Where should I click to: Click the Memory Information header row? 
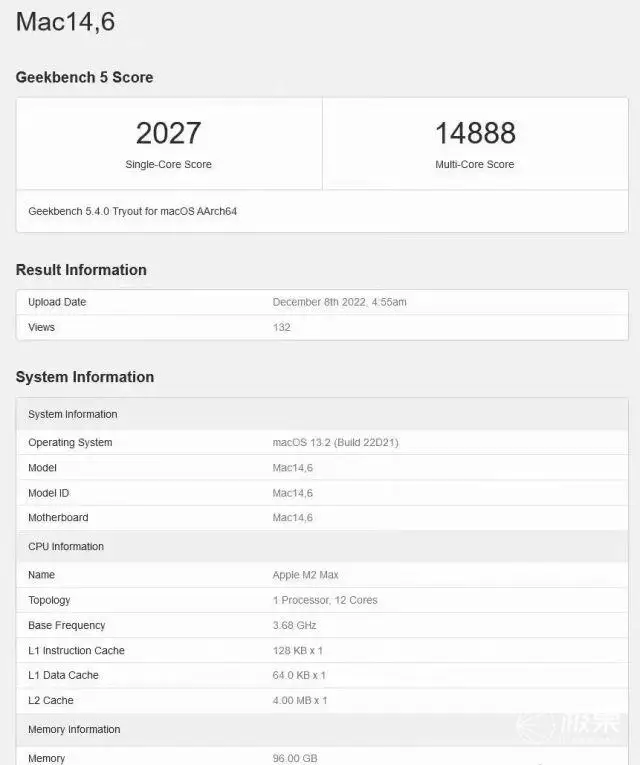322,729
